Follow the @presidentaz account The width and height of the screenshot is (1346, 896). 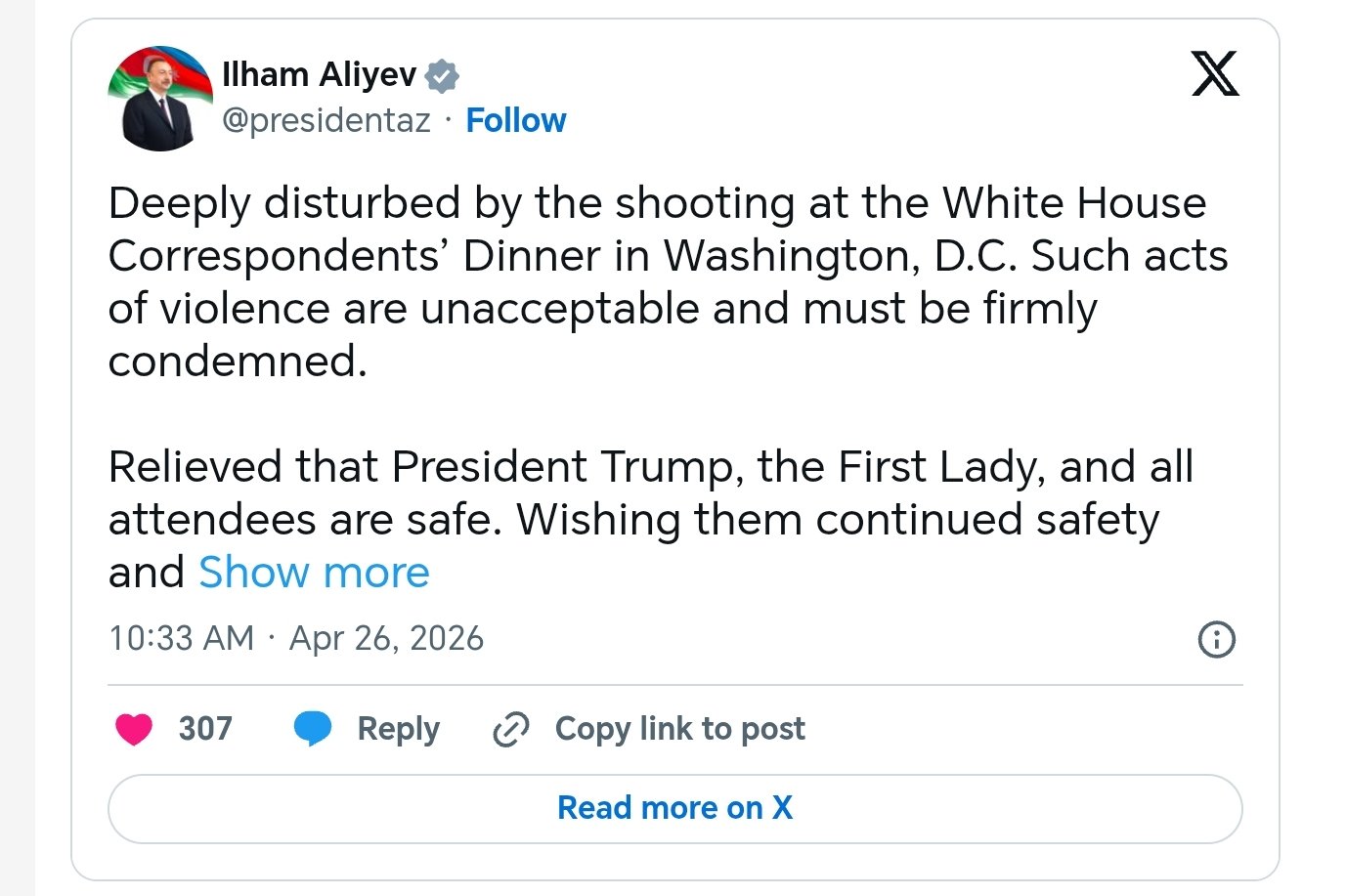(x=515, y=120)
